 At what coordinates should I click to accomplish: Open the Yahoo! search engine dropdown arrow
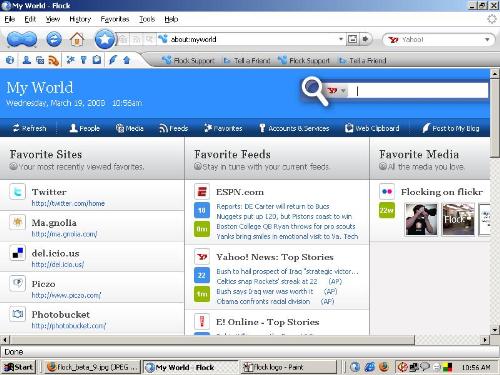point(487,40)
